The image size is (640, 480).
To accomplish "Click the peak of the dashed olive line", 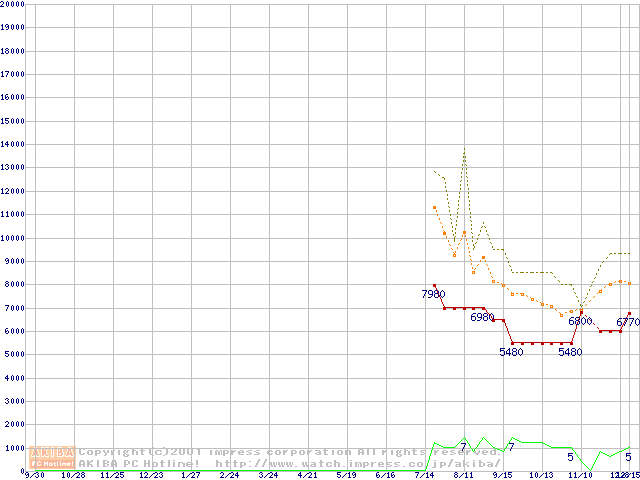I will click(464, 150).
